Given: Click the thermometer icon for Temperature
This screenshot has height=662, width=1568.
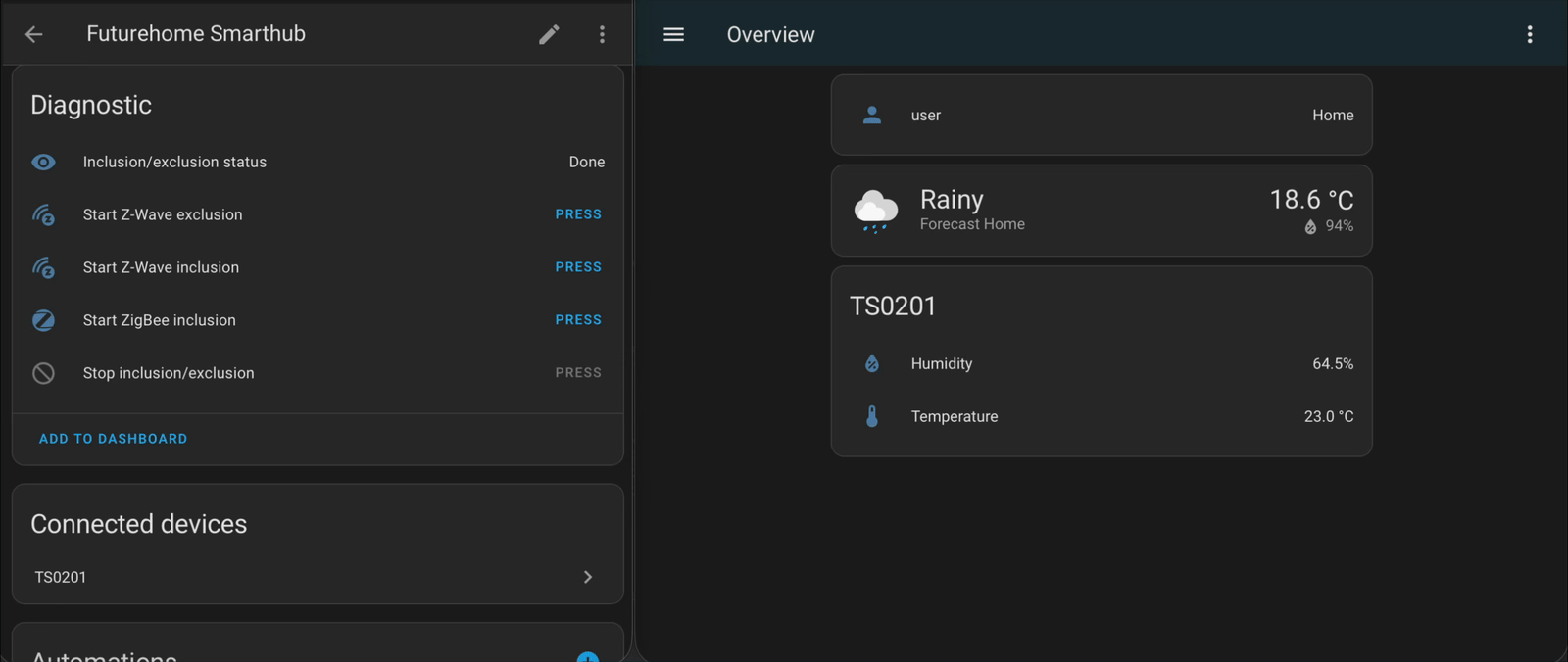Looking at the screenshot, I should pos(871,416).
